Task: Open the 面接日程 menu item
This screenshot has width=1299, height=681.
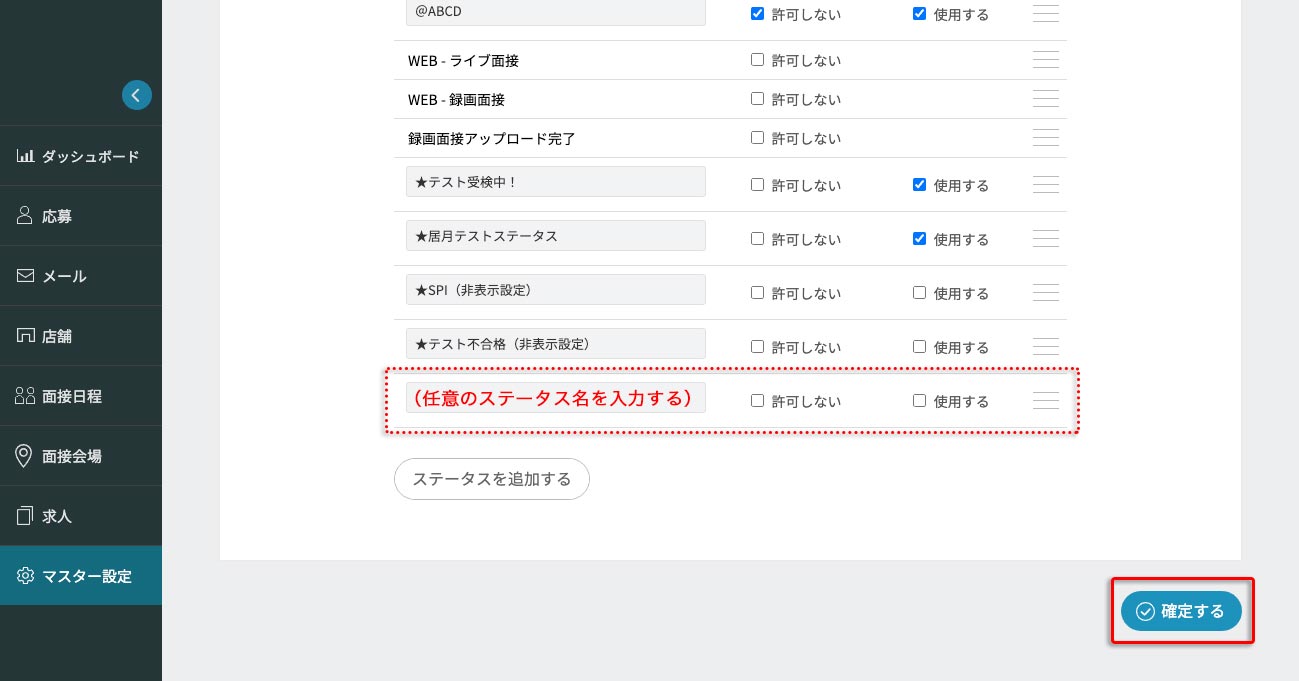Action: [x=72, y=396]
